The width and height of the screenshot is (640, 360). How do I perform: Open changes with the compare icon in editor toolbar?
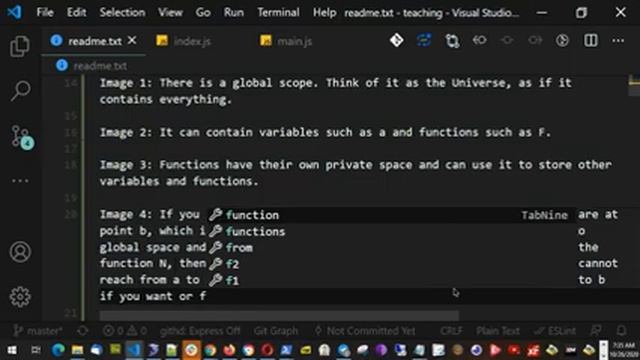click(x=452, y=41)
